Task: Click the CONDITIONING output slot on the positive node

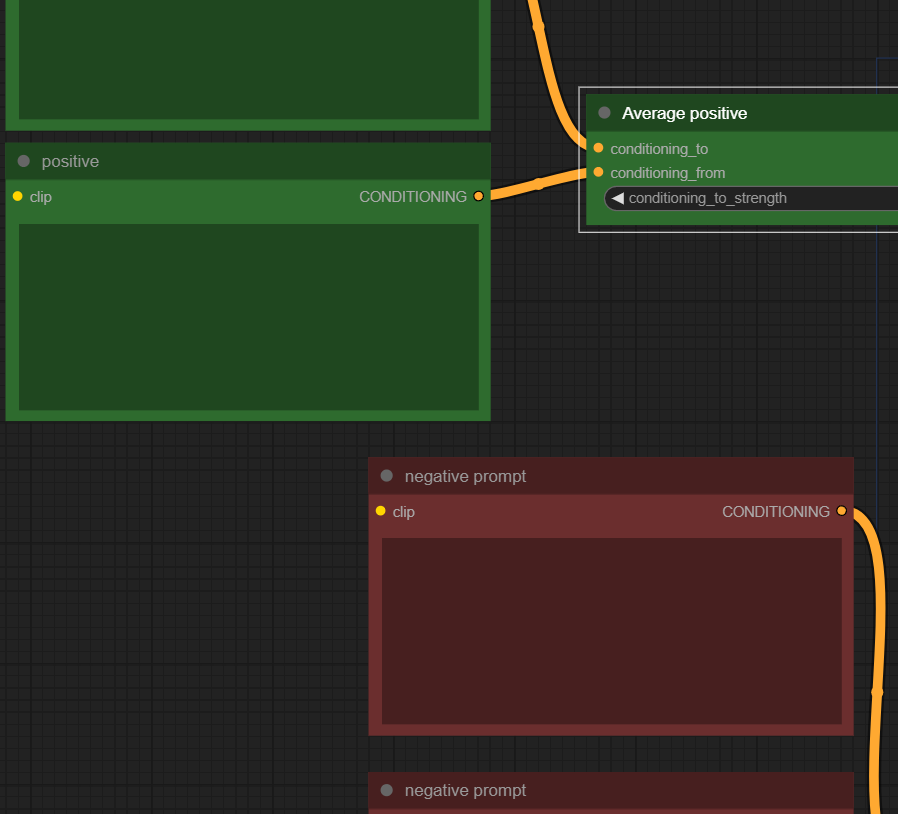Action: [478, 196]
